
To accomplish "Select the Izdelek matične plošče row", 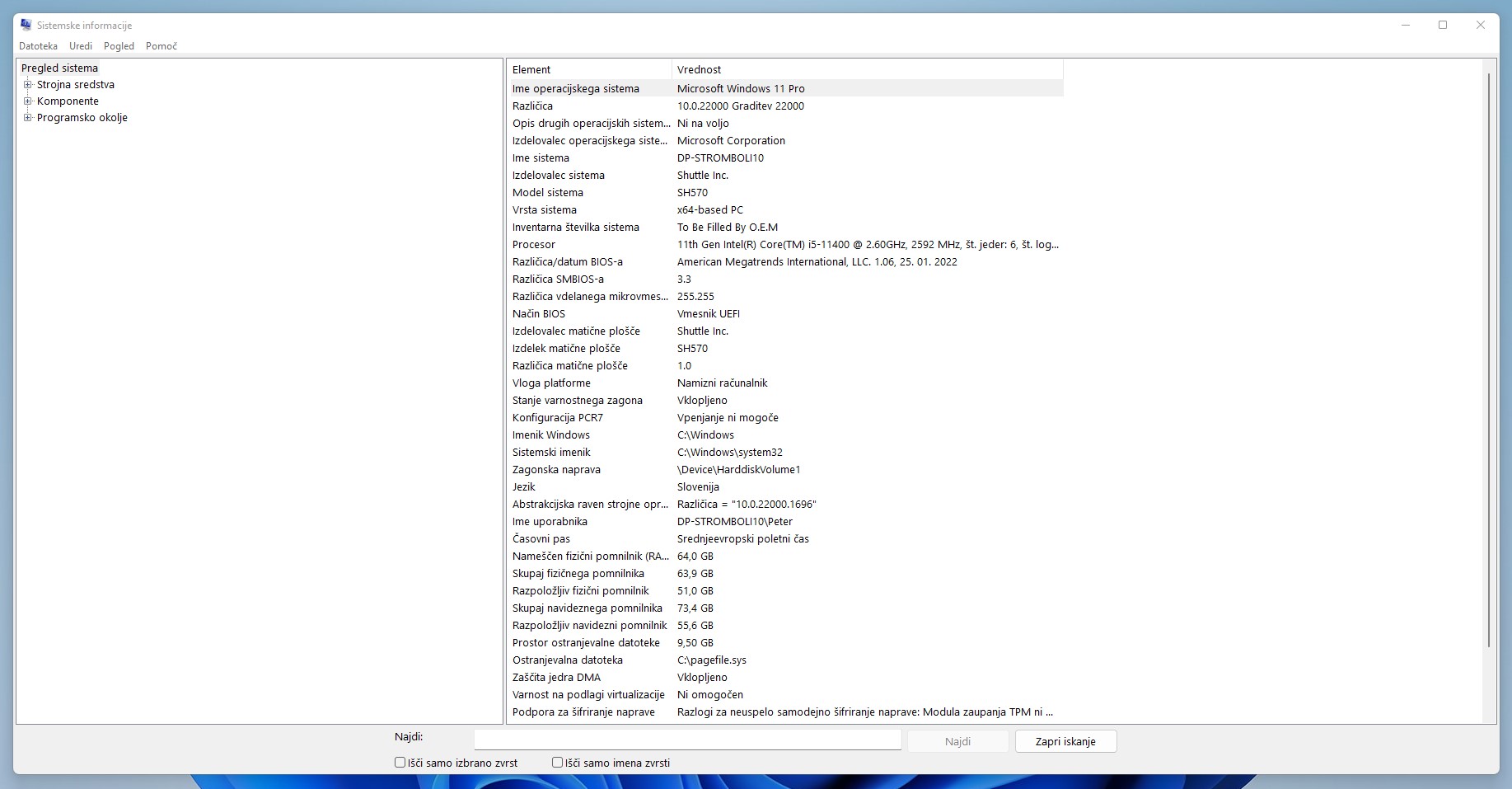I will coord(785,348).
